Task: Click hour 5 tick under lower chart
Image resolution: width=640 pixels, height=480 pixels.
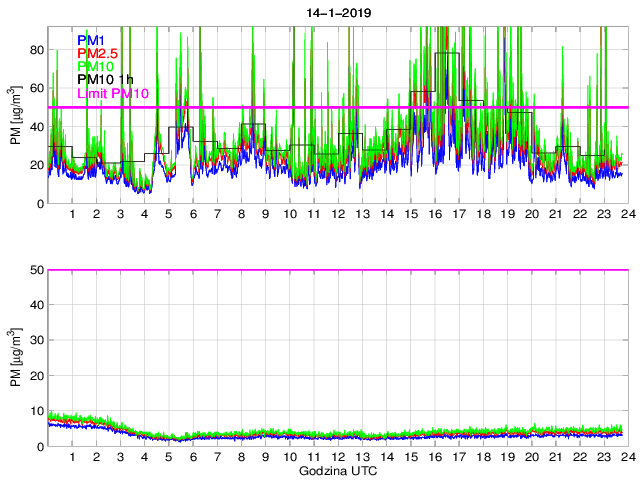Action: (168, 457)
